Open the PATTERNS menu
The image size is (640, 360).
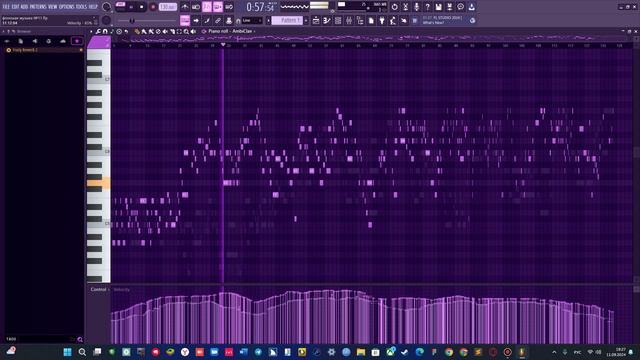tap(38, 7)
